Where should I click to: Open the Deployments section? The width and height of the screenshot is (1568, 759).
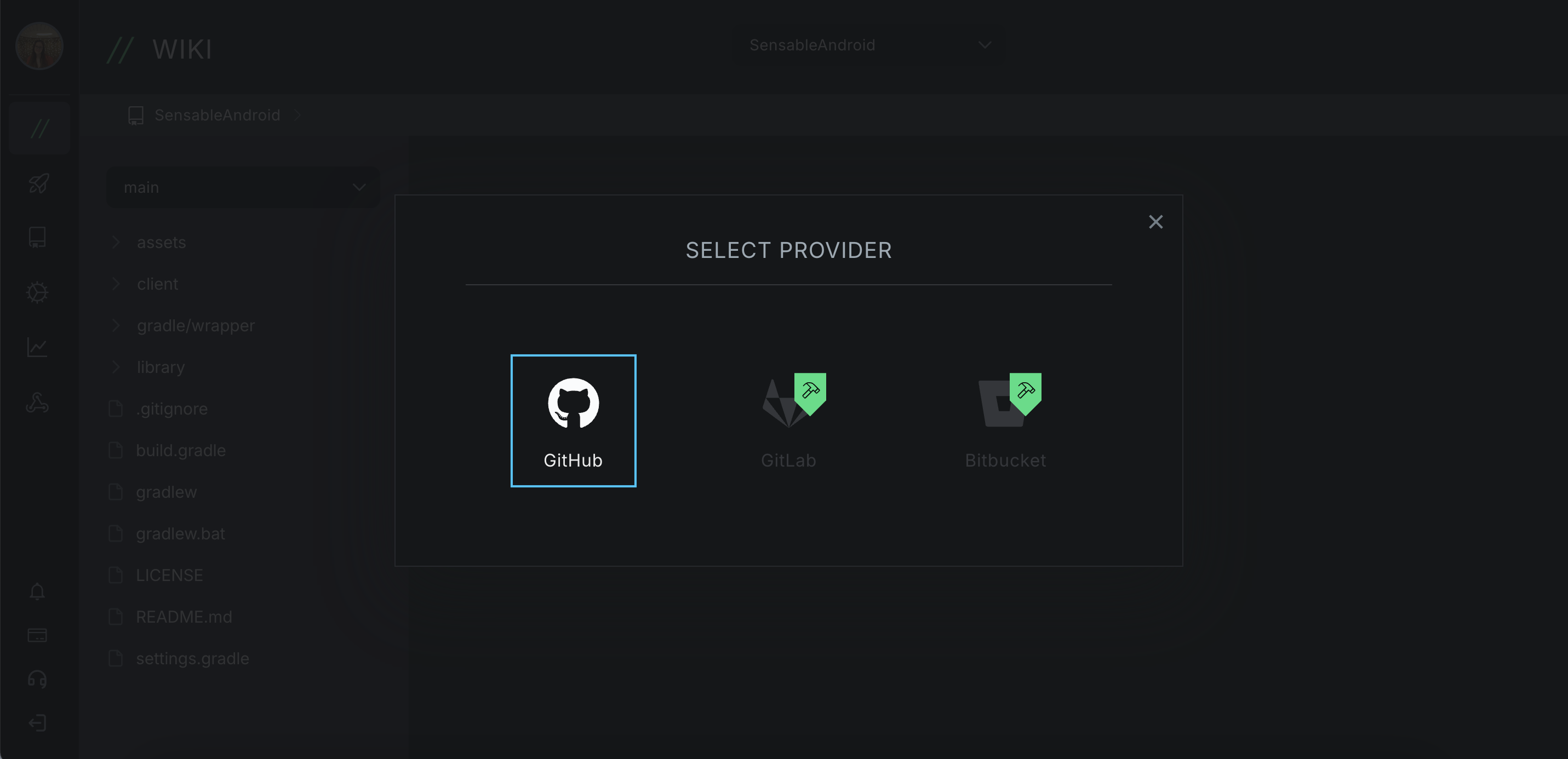click(x=38, y=183)
